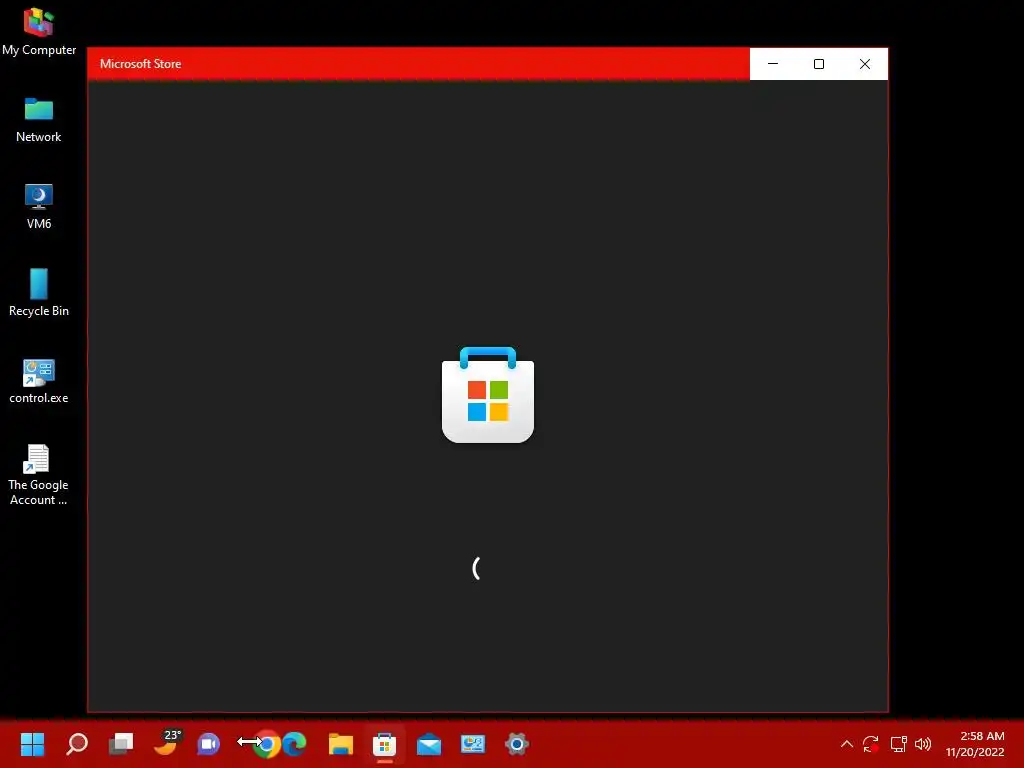
Task: Click the sync status tray icon
Action: [x=871, y=744]
